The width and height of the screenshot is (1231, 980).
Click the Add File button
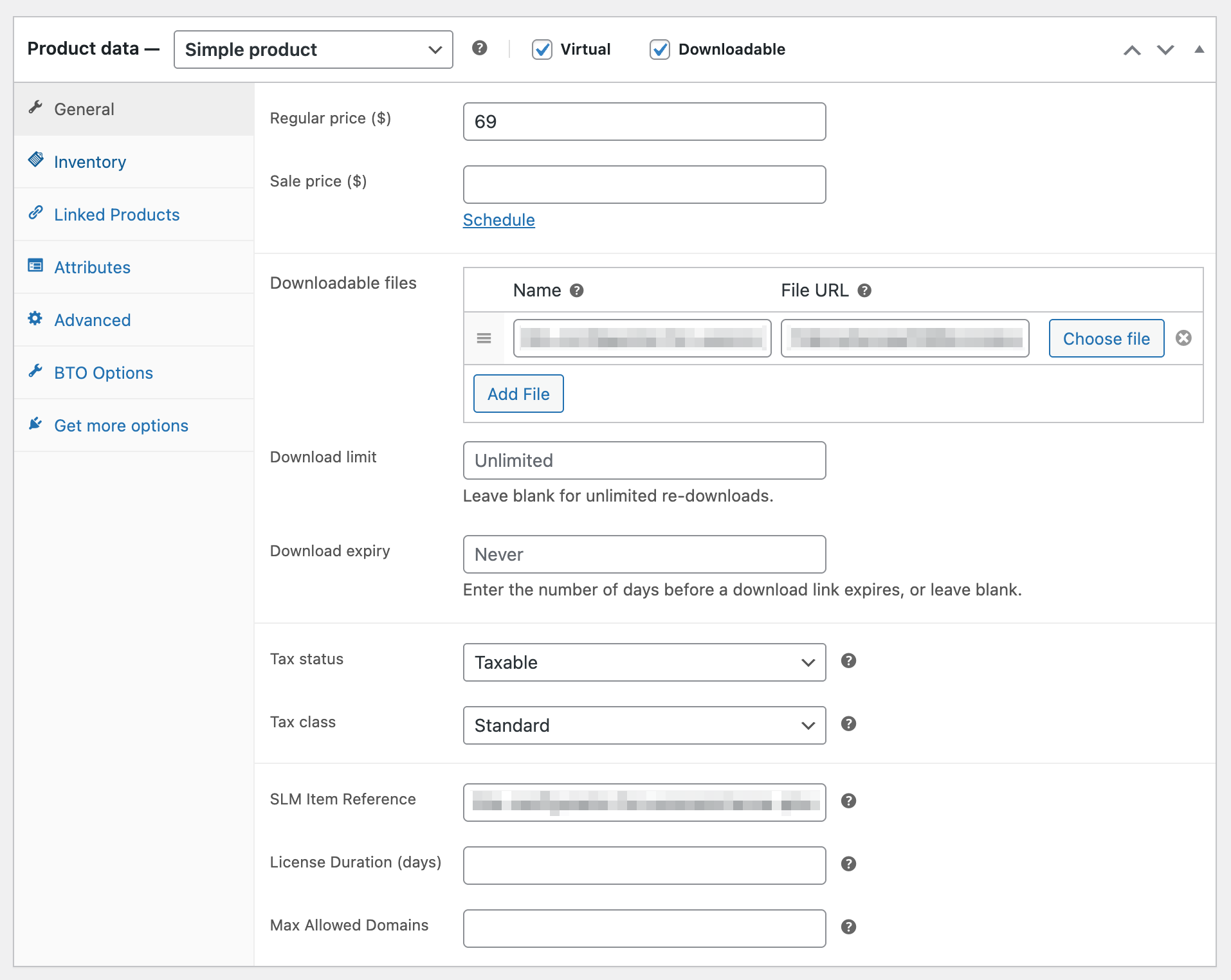pyautogui.click(x=518, y=394)
